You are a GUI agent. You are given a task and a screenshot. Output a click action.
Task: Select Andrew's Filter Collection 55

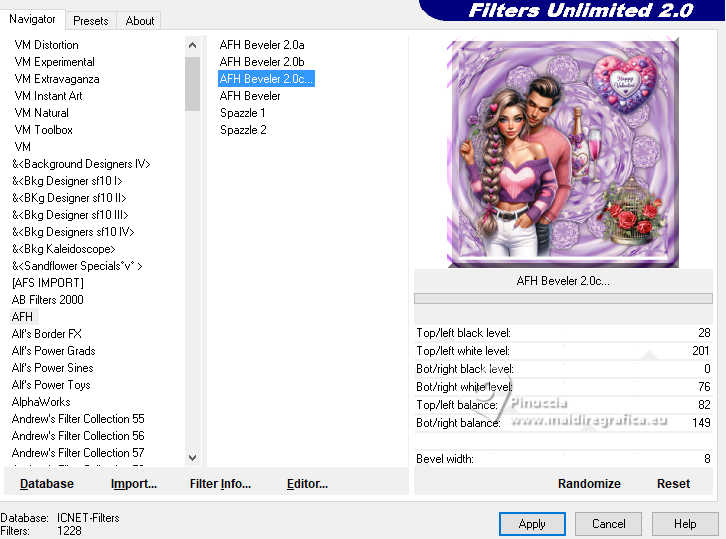(x=78, y=419)
